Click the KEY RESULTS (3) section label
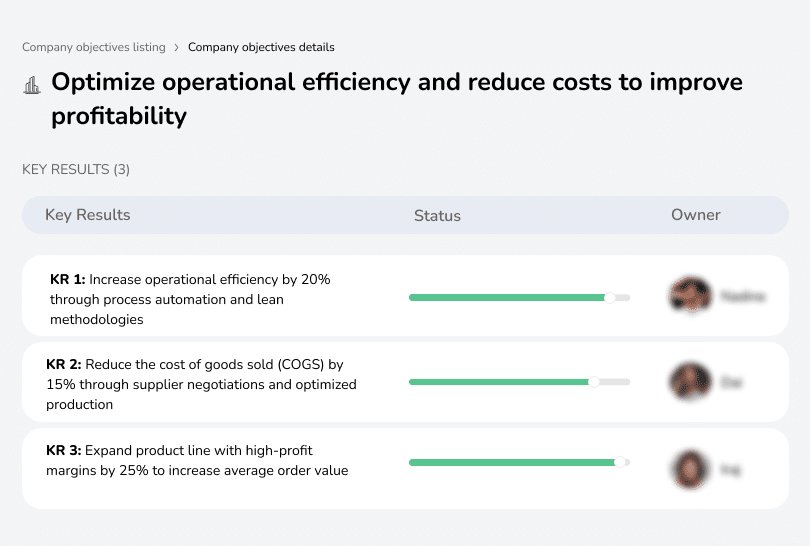The height and width of the screenshot is (546, 810). (76, 169)
